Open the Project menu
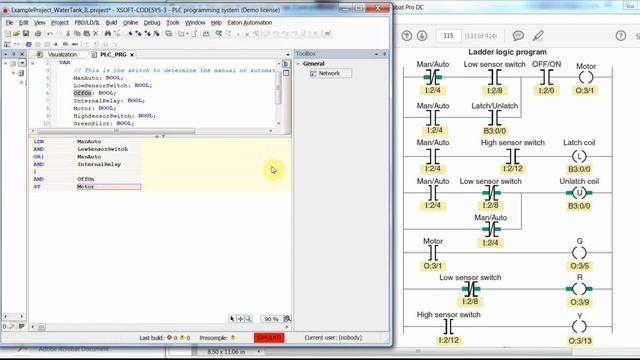 pyautogui.click(x=60, y=22)
